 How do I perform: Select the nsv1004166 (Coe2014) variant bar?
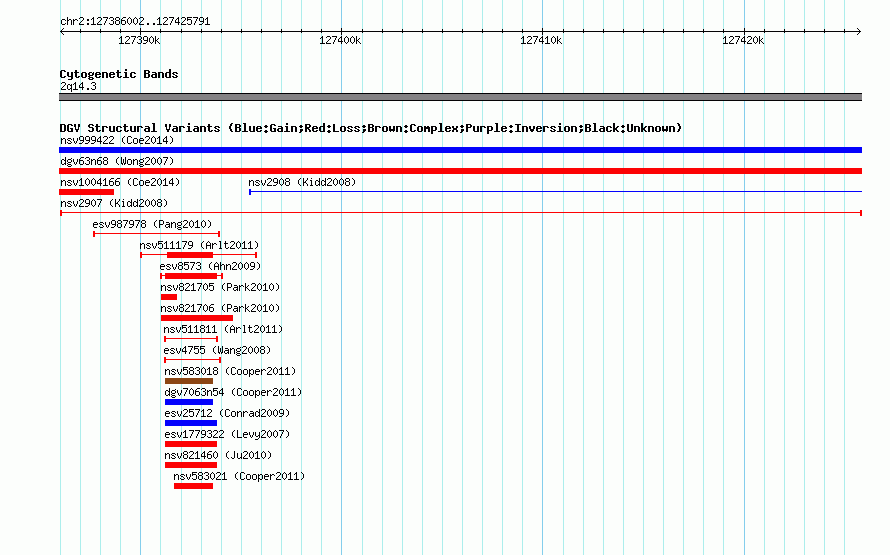click(86, 192)
